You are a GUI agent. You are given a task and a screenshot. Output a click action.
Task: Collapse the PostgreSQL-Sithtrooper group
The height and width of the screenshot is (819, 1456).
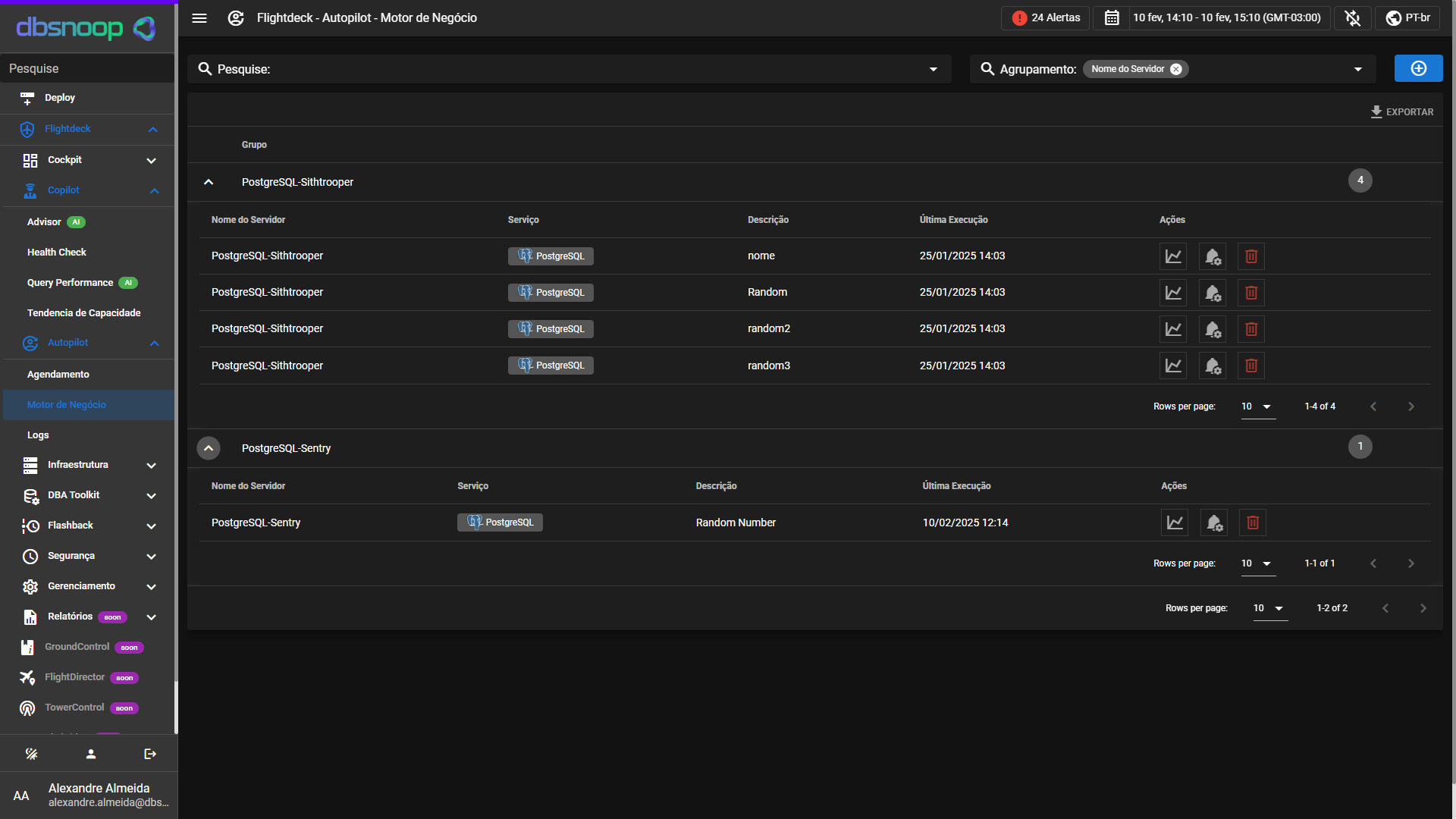coord(209,182)
